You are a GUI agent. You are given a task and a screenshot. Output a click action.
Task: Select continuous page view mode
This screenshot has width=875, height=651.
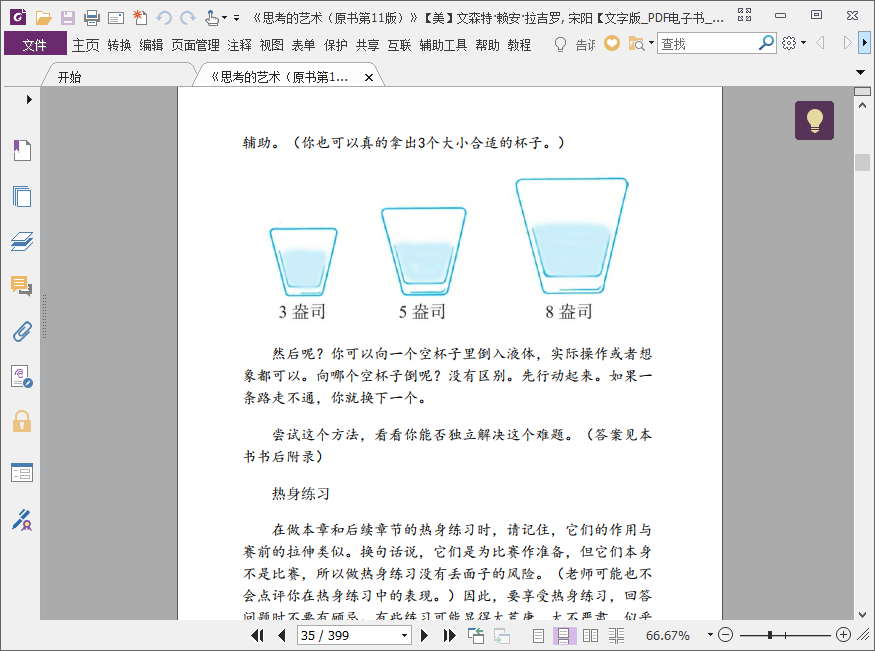click(x=564, y=635)
